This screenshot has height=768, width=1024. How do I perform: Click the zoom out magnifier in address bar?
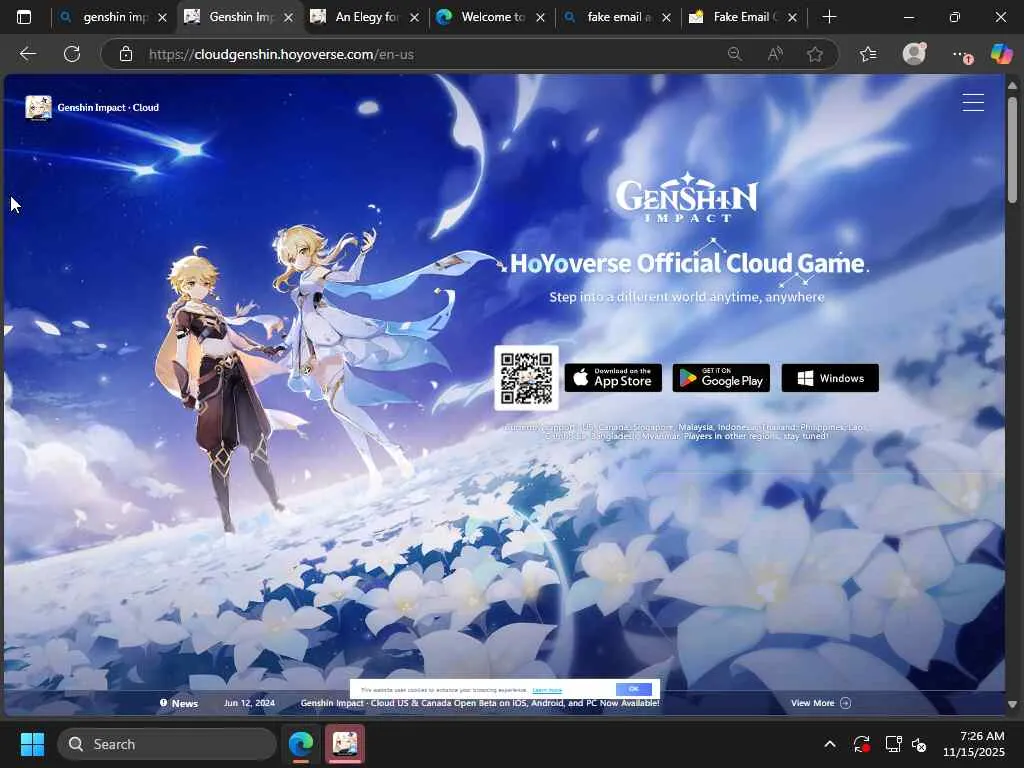735,54
